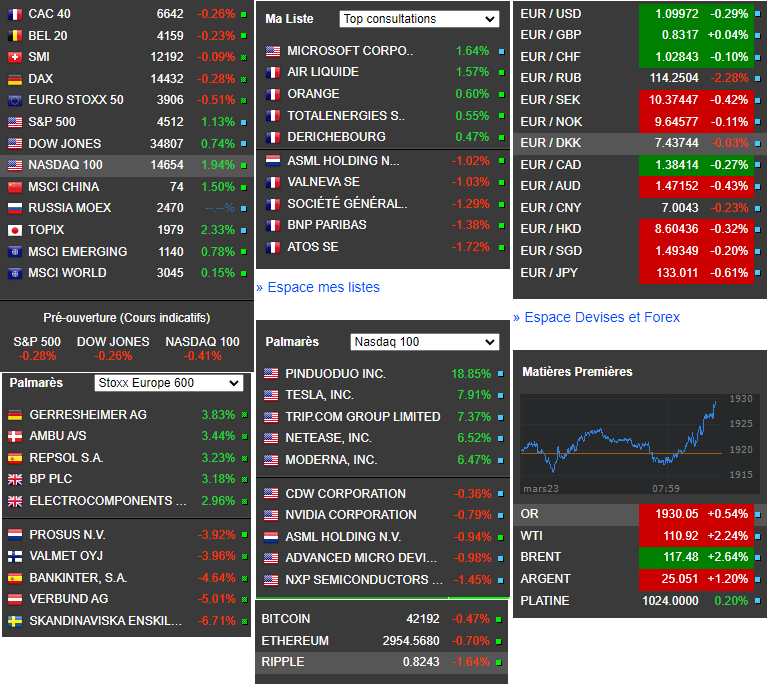Open the Palmarès 'Nasdaq 100' dropdown

click(424, 342)
